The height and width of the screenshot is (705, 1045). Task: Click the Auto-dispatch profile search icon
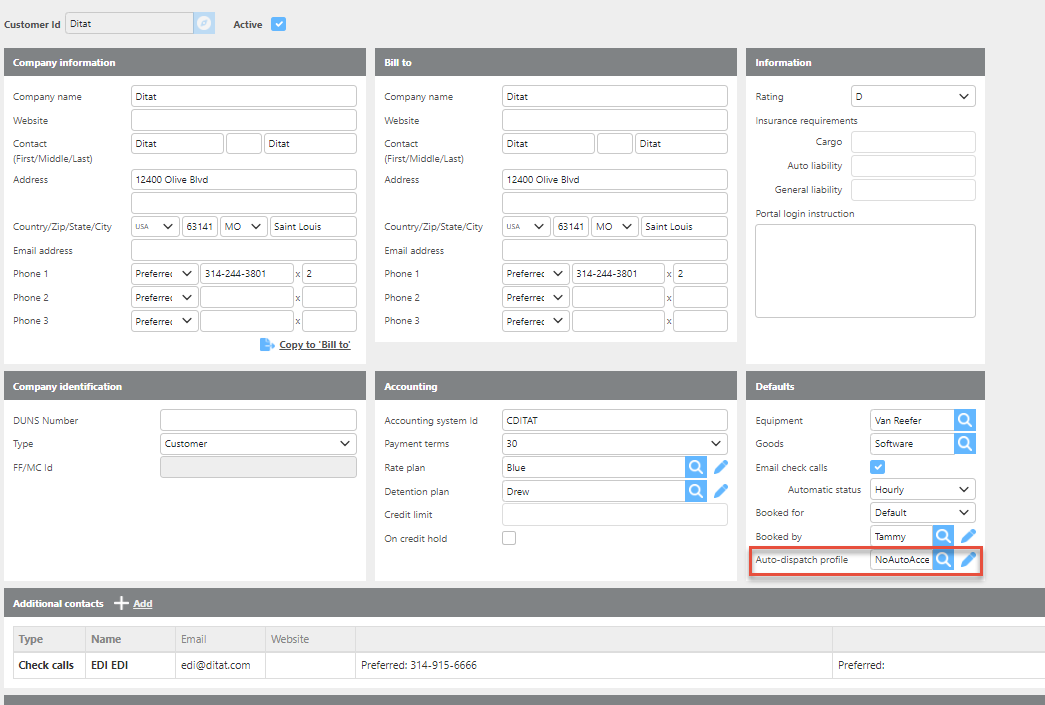click(x=942, y=560)
